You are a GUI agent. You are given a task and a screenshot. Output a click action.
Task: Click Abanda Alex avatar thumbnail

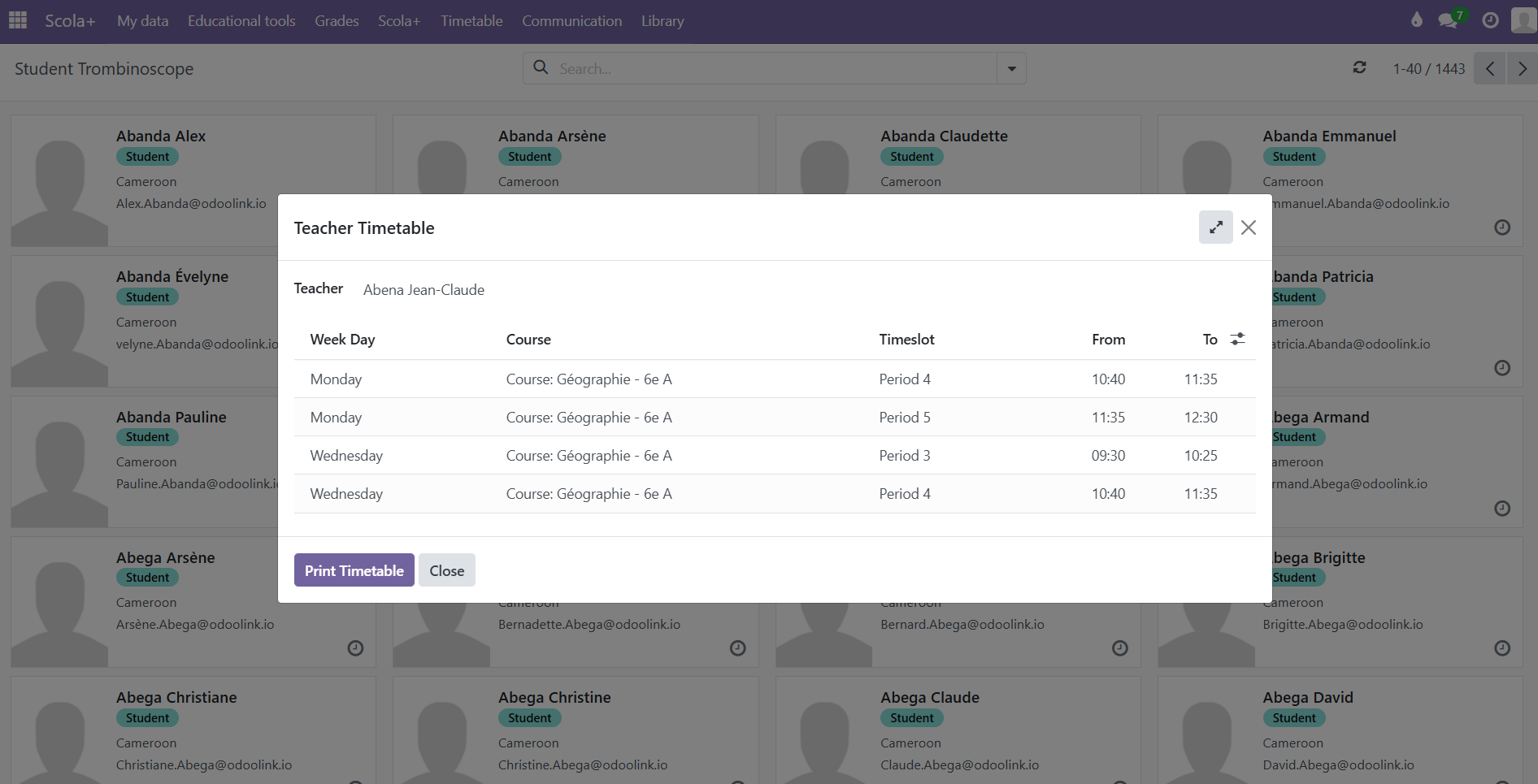(59, 181)
